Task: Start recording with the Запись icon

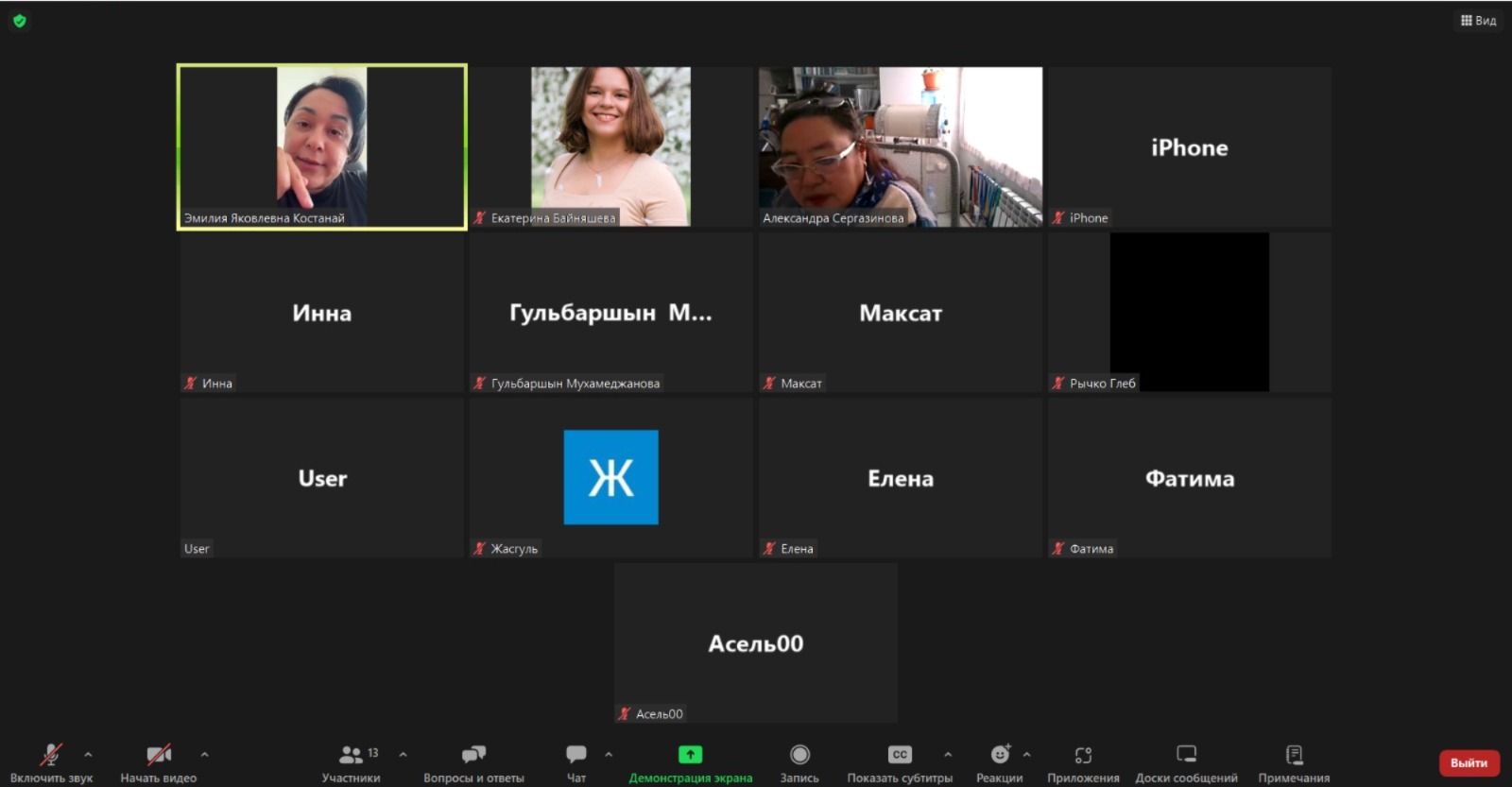Action: click(x=799, y=755)
